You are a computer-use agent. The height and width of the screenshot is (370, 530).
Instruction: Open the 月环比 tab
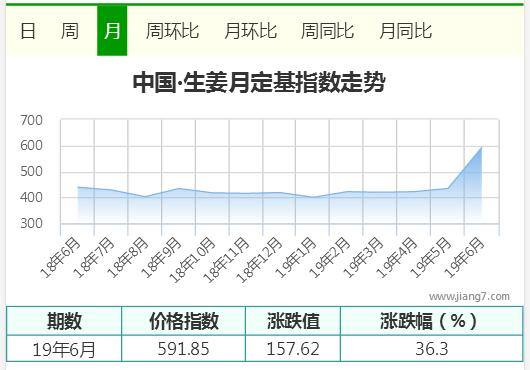pos(250,31)
